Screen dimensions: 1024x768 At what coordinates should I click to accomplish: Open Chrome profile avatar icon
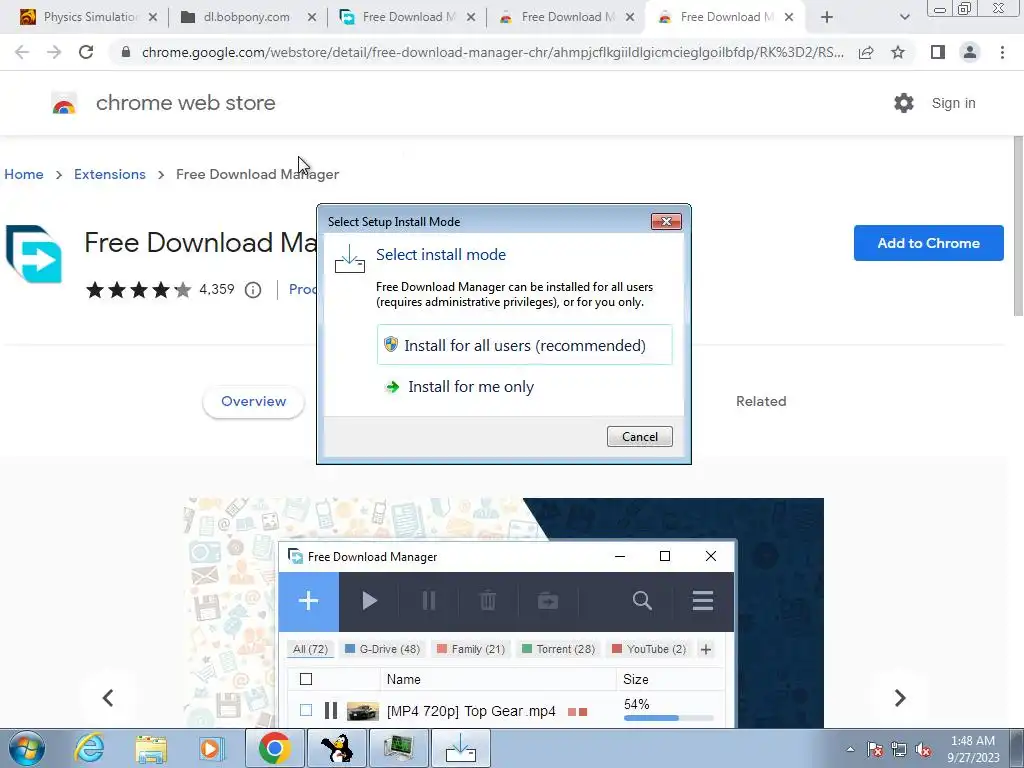[x=970, y=52]
